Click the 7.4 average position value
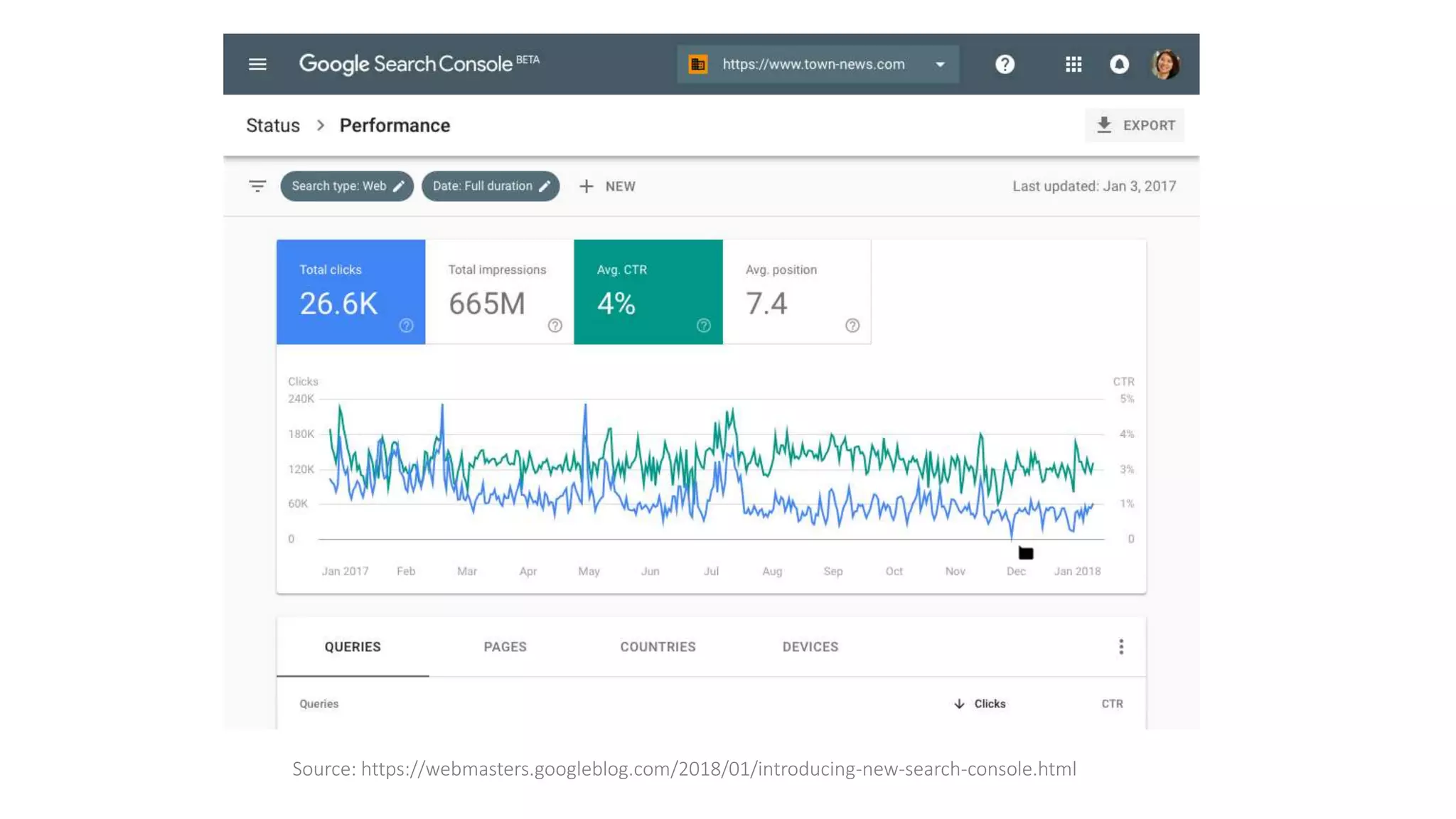The height and width of the screenshot is (819, 1456). [x=766, y=304]
